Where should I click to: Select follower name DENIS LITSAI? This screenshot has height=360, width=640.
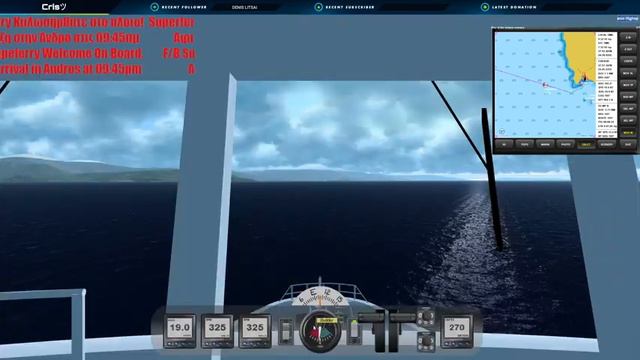point(244,7)
